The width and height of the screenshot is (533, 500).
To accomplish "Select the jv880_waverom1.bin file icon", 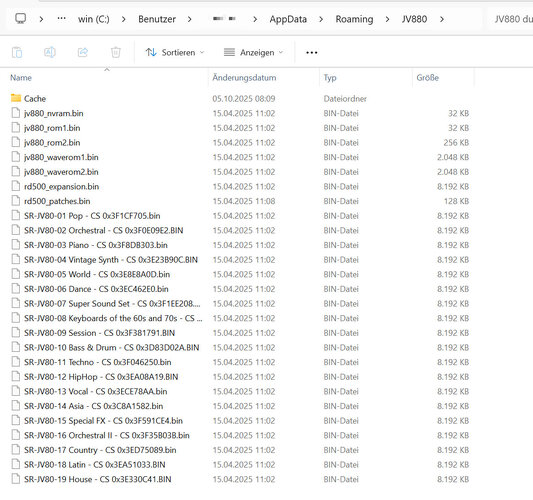I will pos(16,157).
